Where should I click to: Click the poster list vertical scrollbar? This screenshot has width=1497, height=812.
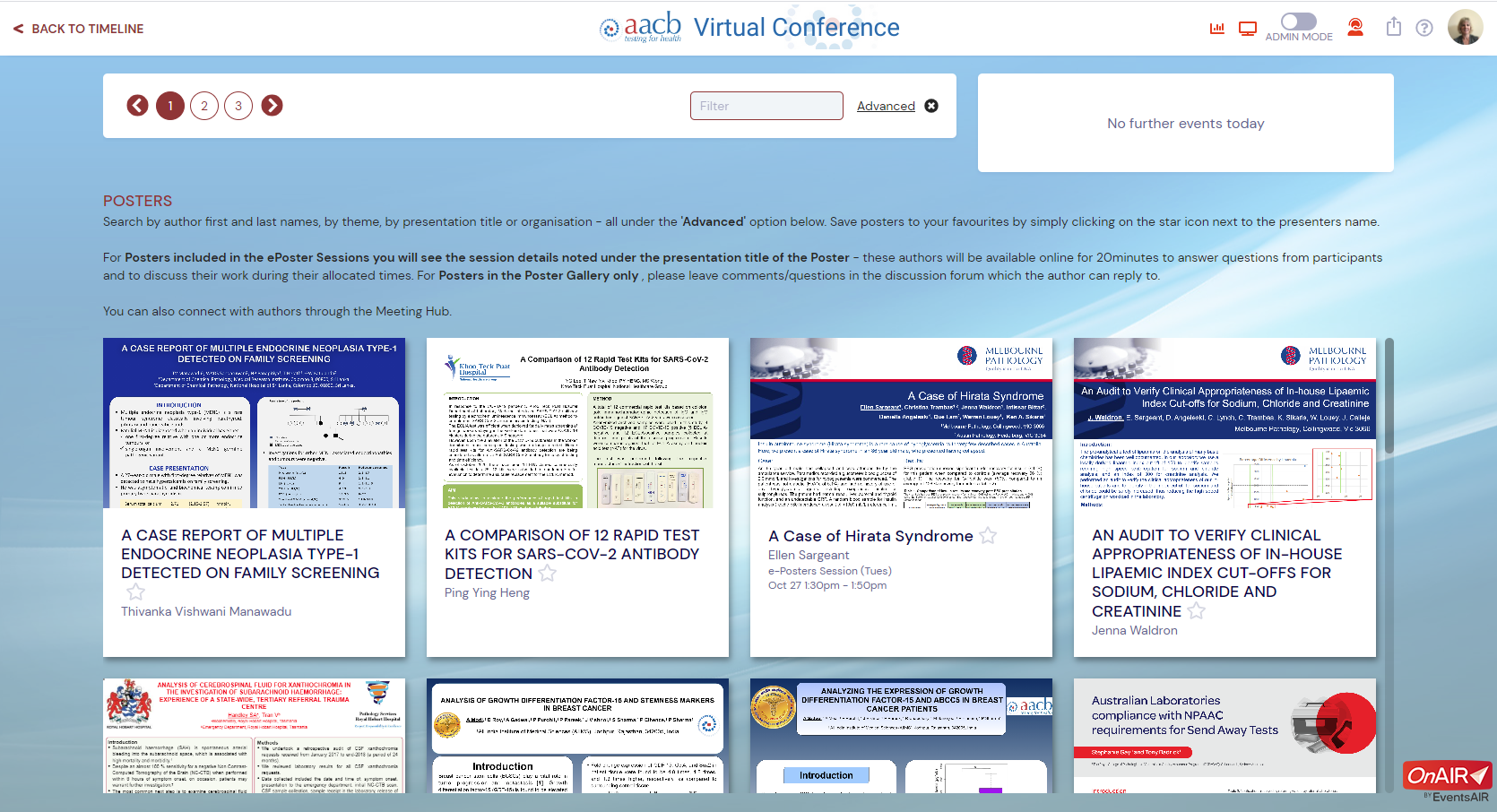[x=1389, y=396]
